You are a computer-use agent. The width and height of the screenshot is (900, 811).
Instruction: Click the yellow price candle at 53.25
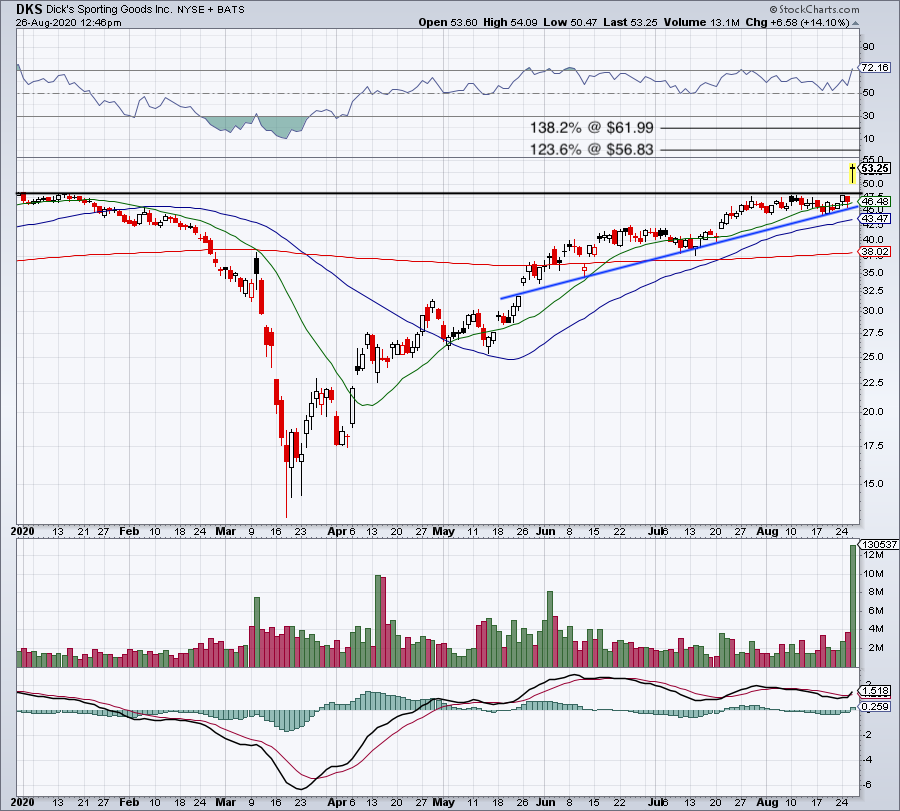coord(852,173)
